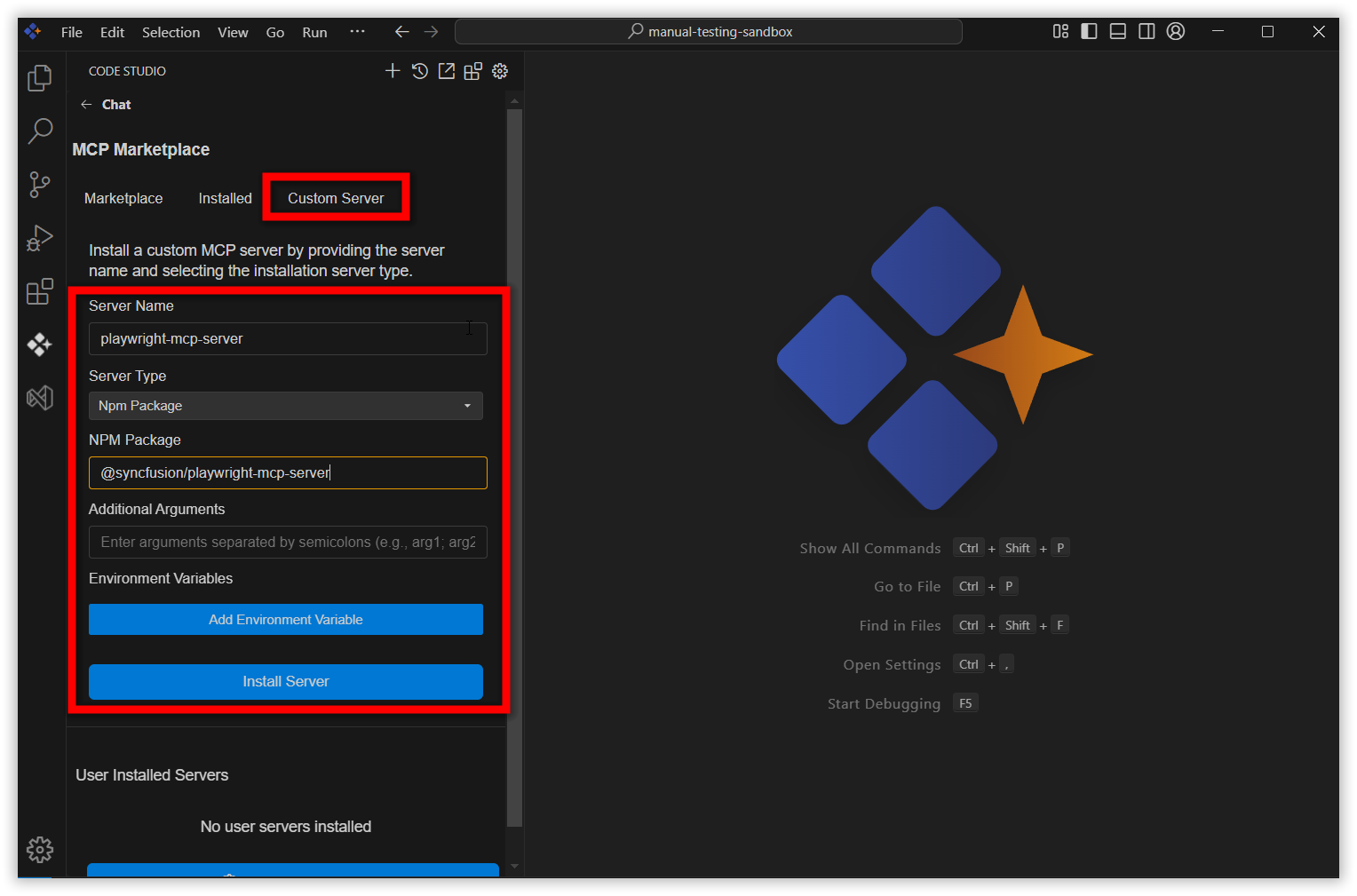Show more menus via ellipsis
This screenshot has width=1357, height=896.
point(357,31)
